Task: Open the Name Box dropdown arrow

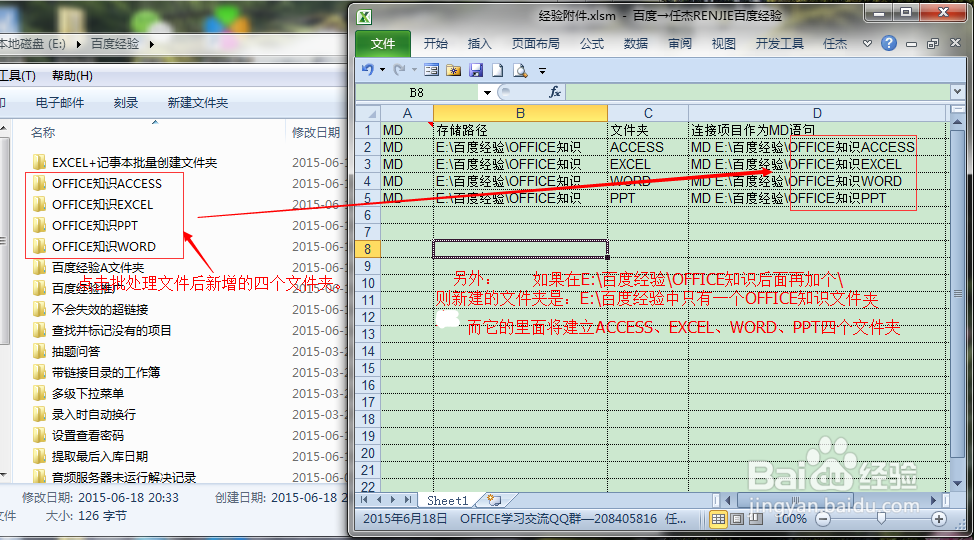Action: pos(488,93)
